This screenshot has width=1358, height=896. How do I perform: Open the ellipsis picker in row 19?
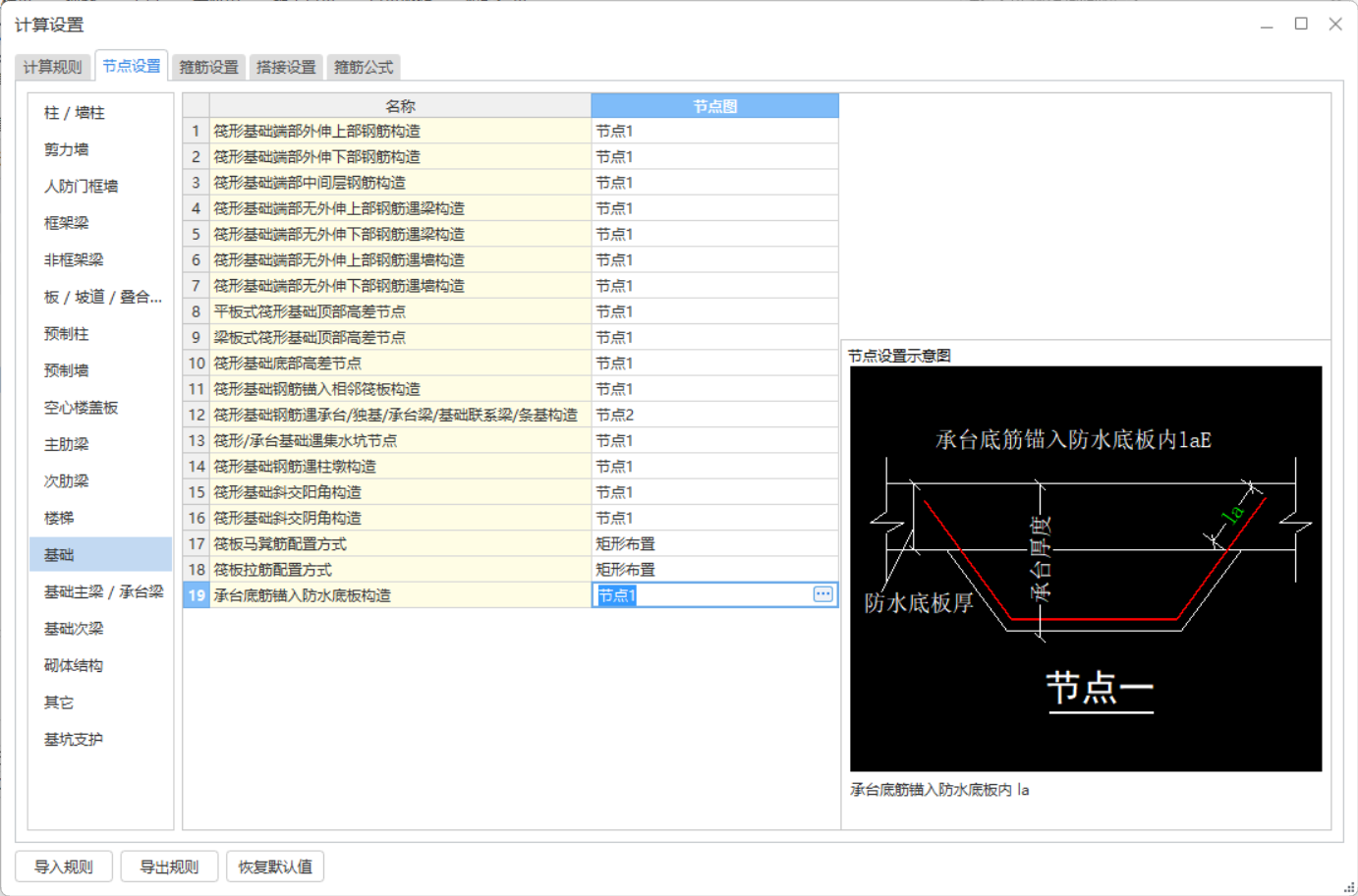[x=822, y=594]
